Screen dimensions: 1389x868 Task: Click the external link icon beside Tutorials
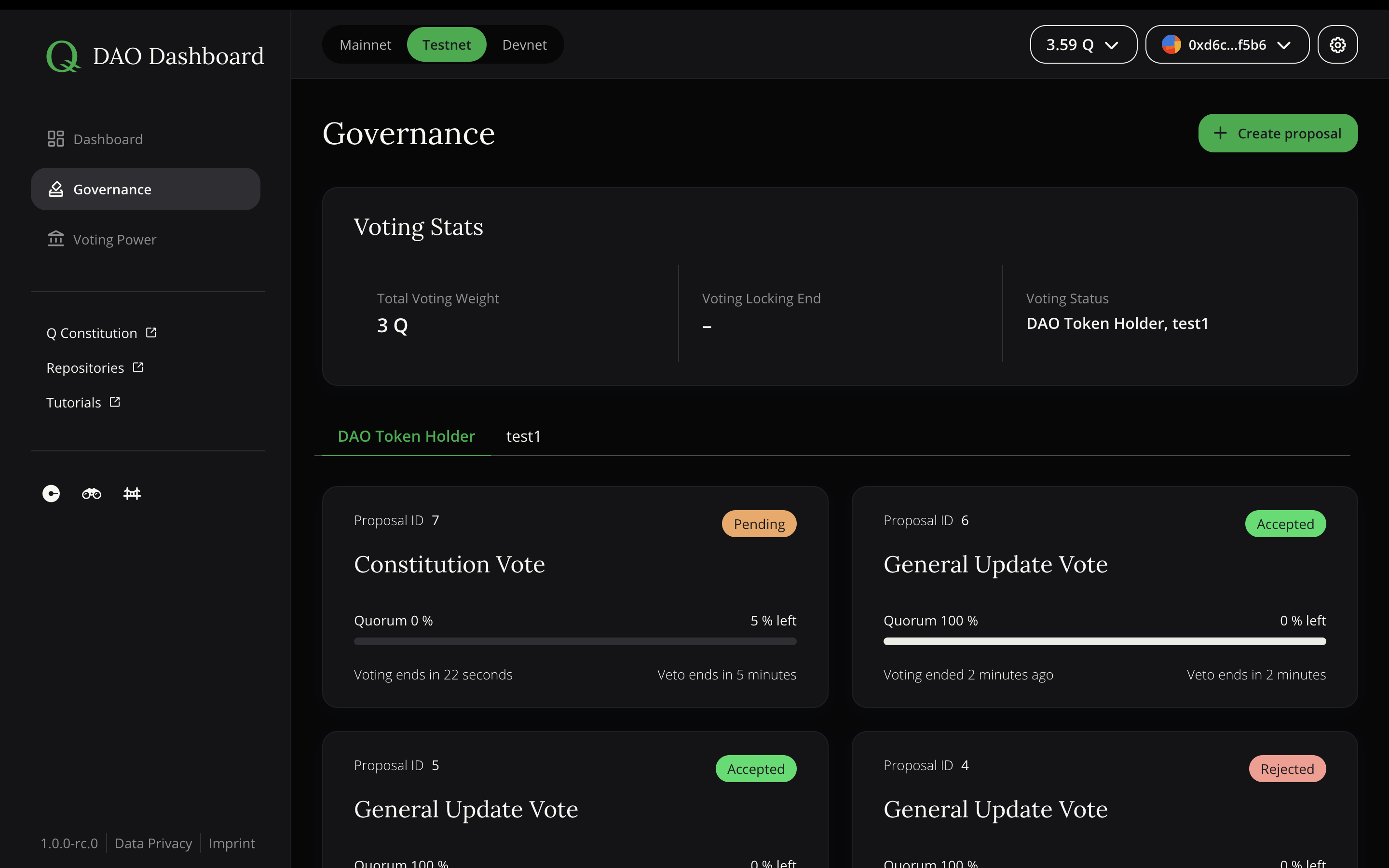[115, 402]
